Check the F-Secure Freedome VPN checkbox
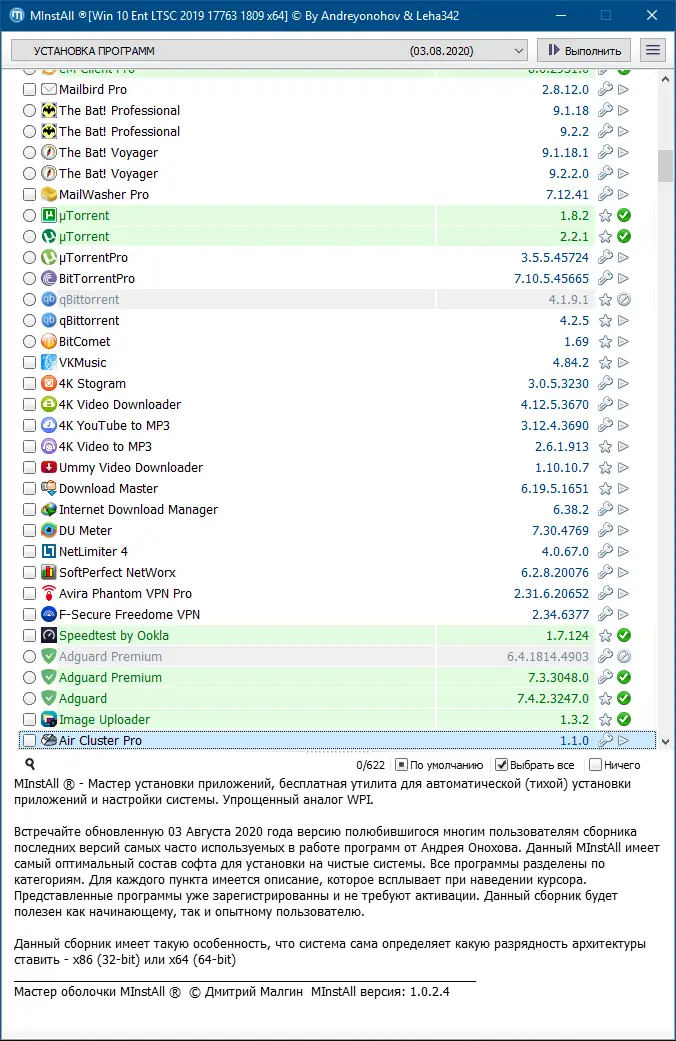676x1041 pixels. [x=29, y=615]
